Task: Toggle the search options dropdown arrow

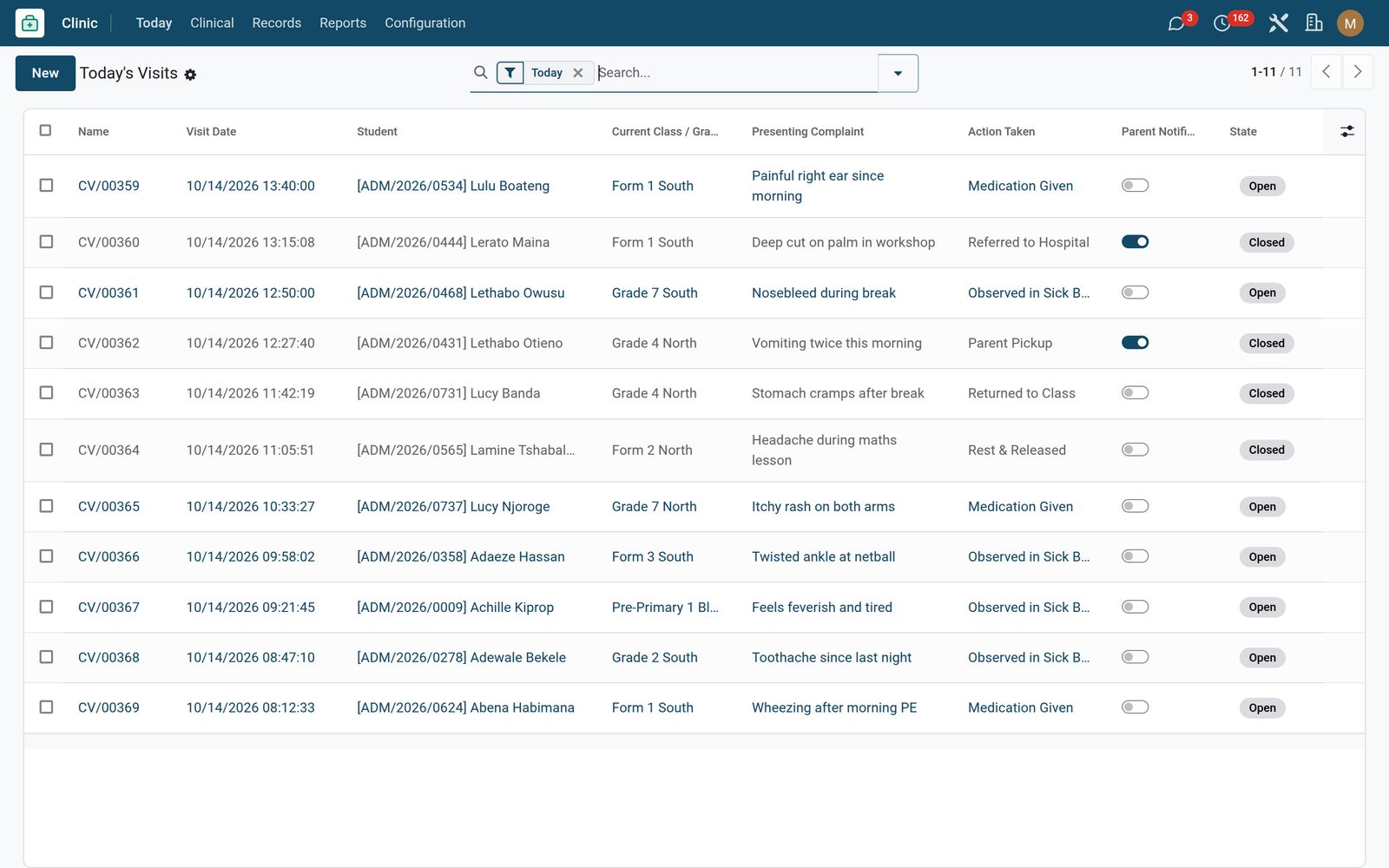Action: tap(898, 73)
